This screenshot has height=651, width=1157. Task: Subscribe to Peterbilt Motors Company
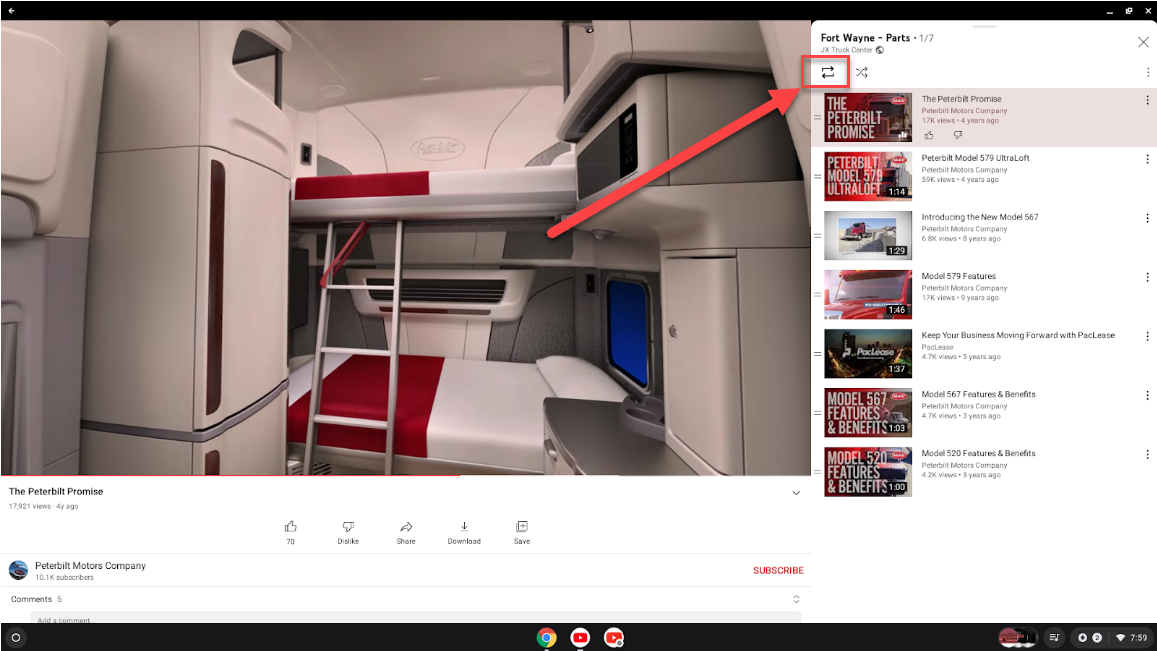(778, 571)
